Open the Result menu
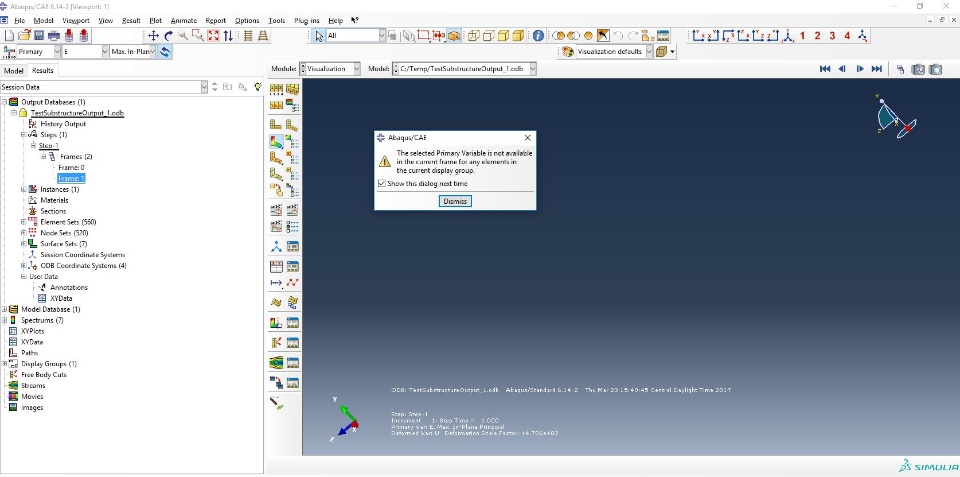The width and height of the screenshot is (960, 477). point(131,20)
